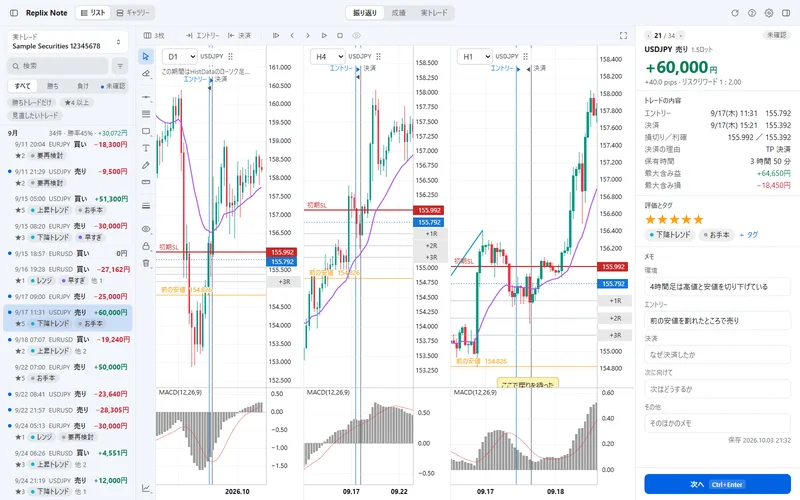This screenshot has height=500, width=800.
Task: Click the H4 chart drag handle
Action: pos(378,57)
